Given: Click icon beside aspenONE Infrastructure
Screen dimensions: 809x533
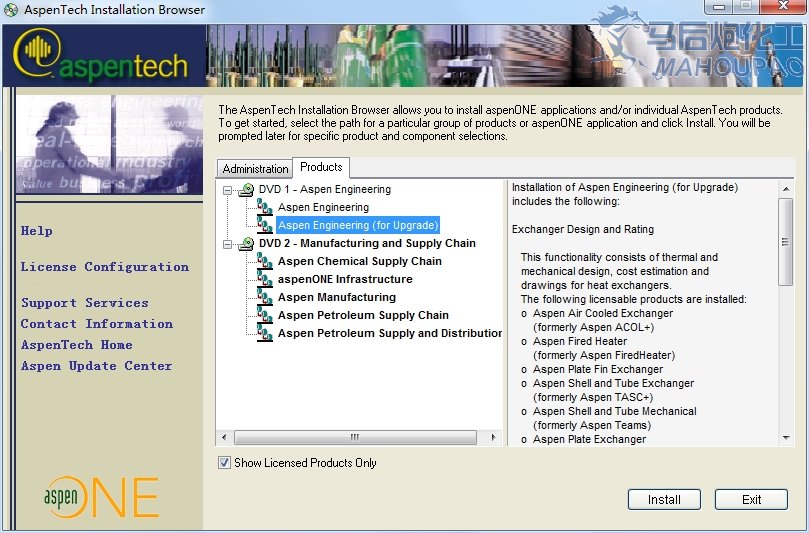Looking at the screenshot, I should point(265,279).
